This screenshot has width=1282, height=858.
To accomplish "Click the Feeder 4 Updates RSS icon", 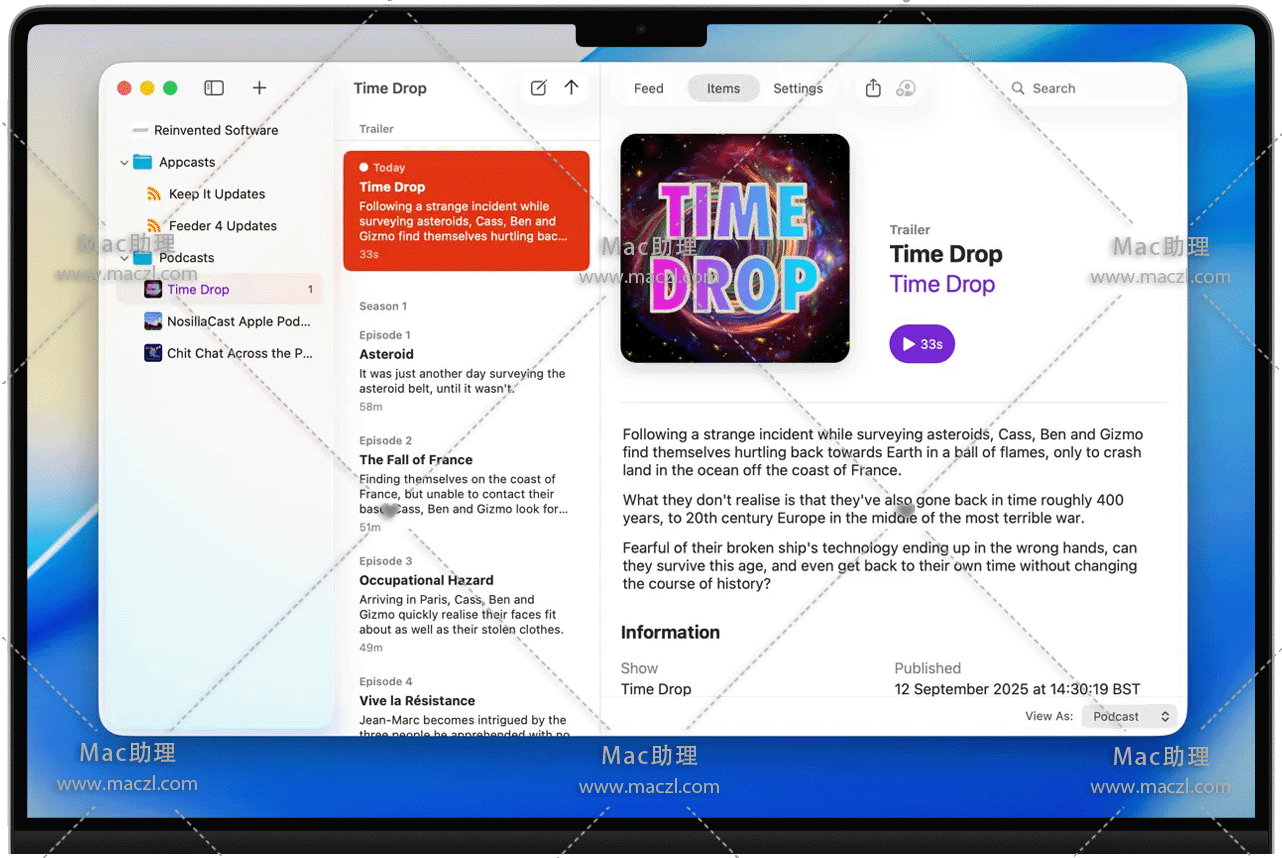I will coord(153,226).
